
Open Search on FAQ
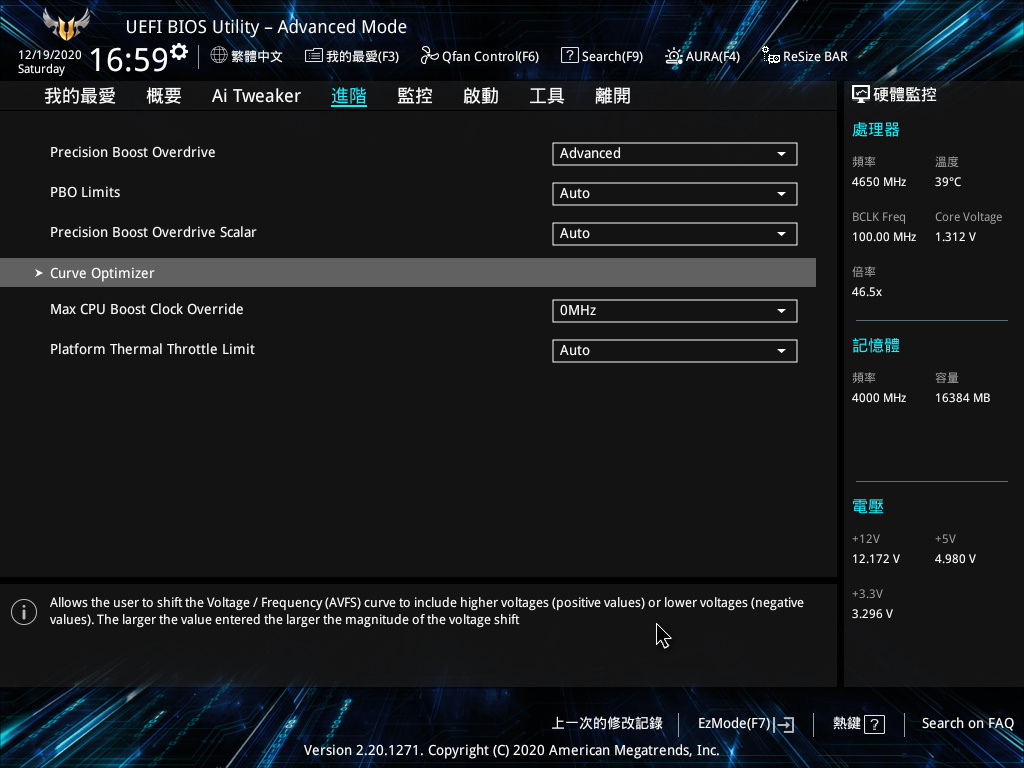click(x=967, y=723)
